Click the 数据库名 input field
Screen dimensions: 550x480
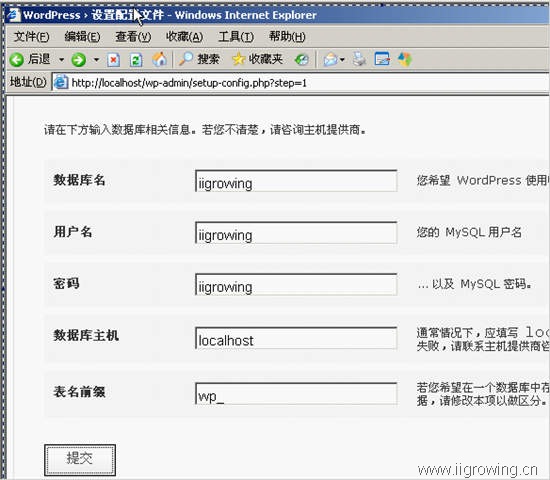click(x=296, y=181)
